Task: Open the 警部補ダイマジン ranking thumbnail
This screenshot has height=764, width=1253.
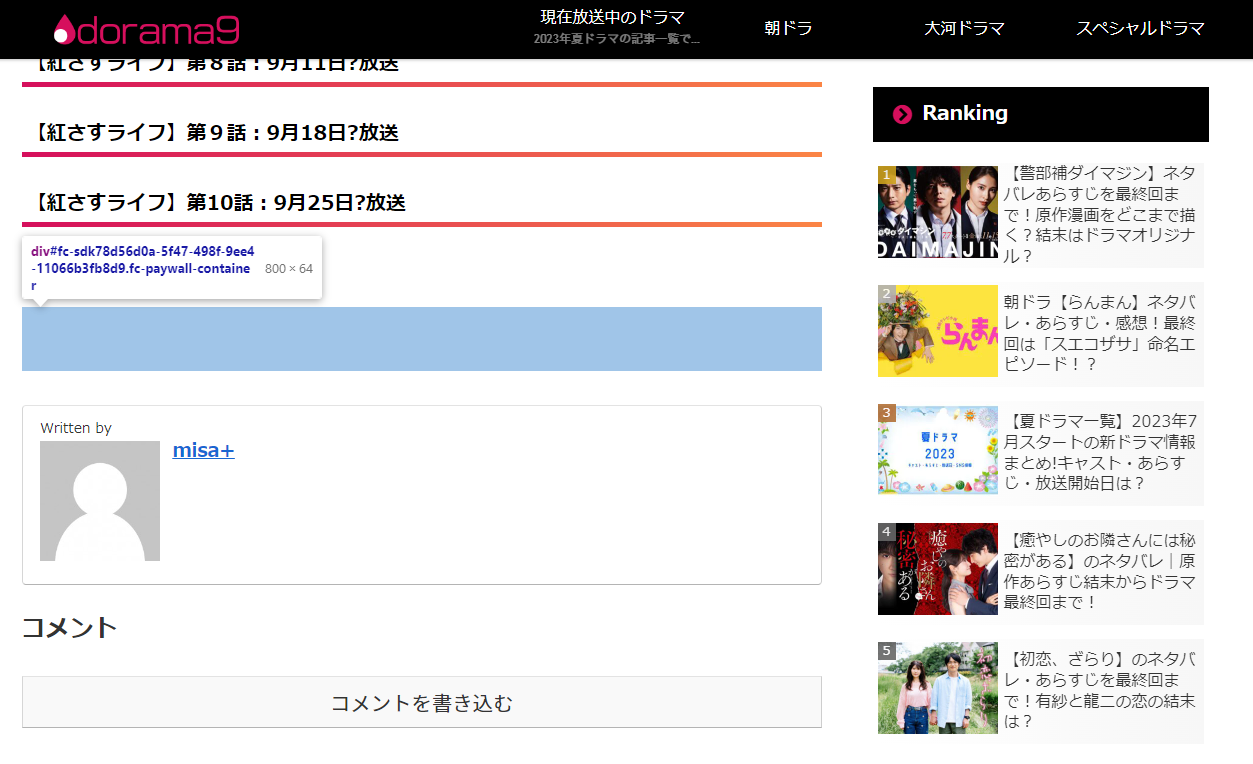Action: (938, 213)
